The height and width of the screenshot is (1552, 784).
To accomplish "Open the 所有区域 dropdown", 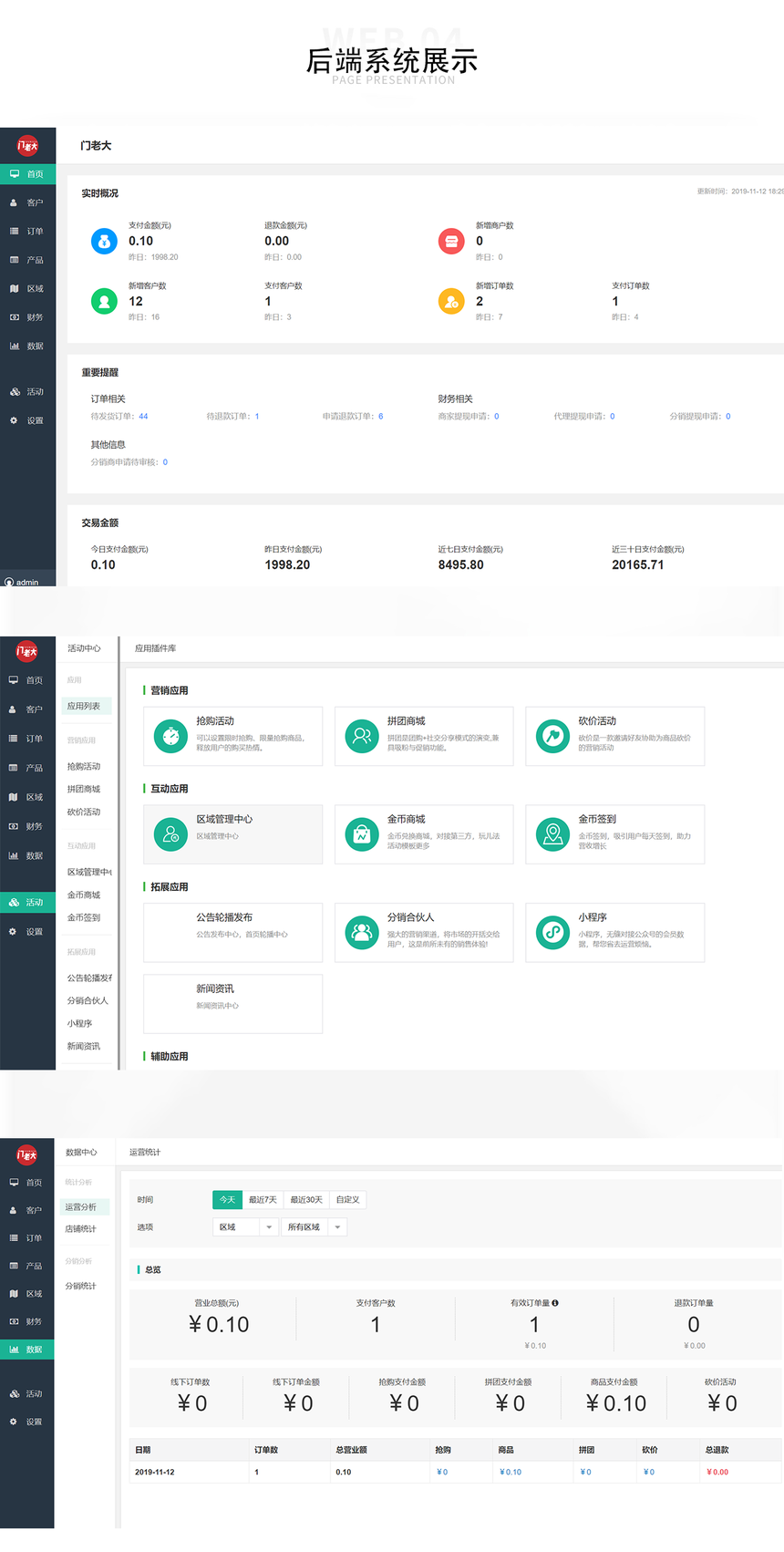I will tap(337, 1227).
